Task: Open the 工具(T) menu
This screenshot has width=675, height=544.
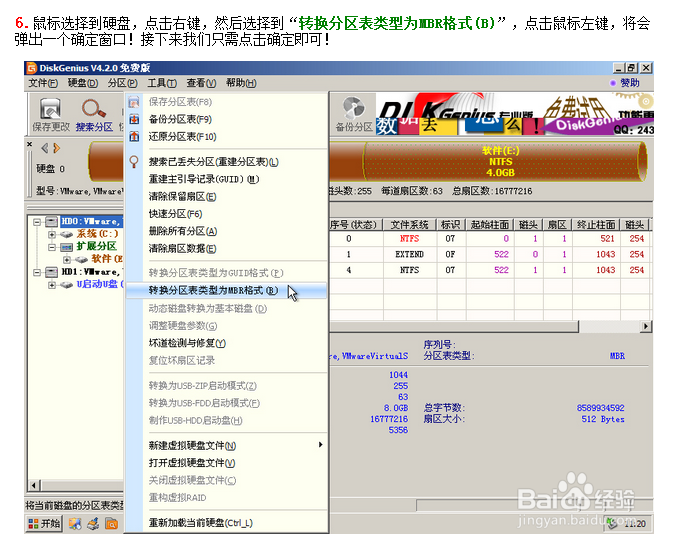Action: coord(162,83)
